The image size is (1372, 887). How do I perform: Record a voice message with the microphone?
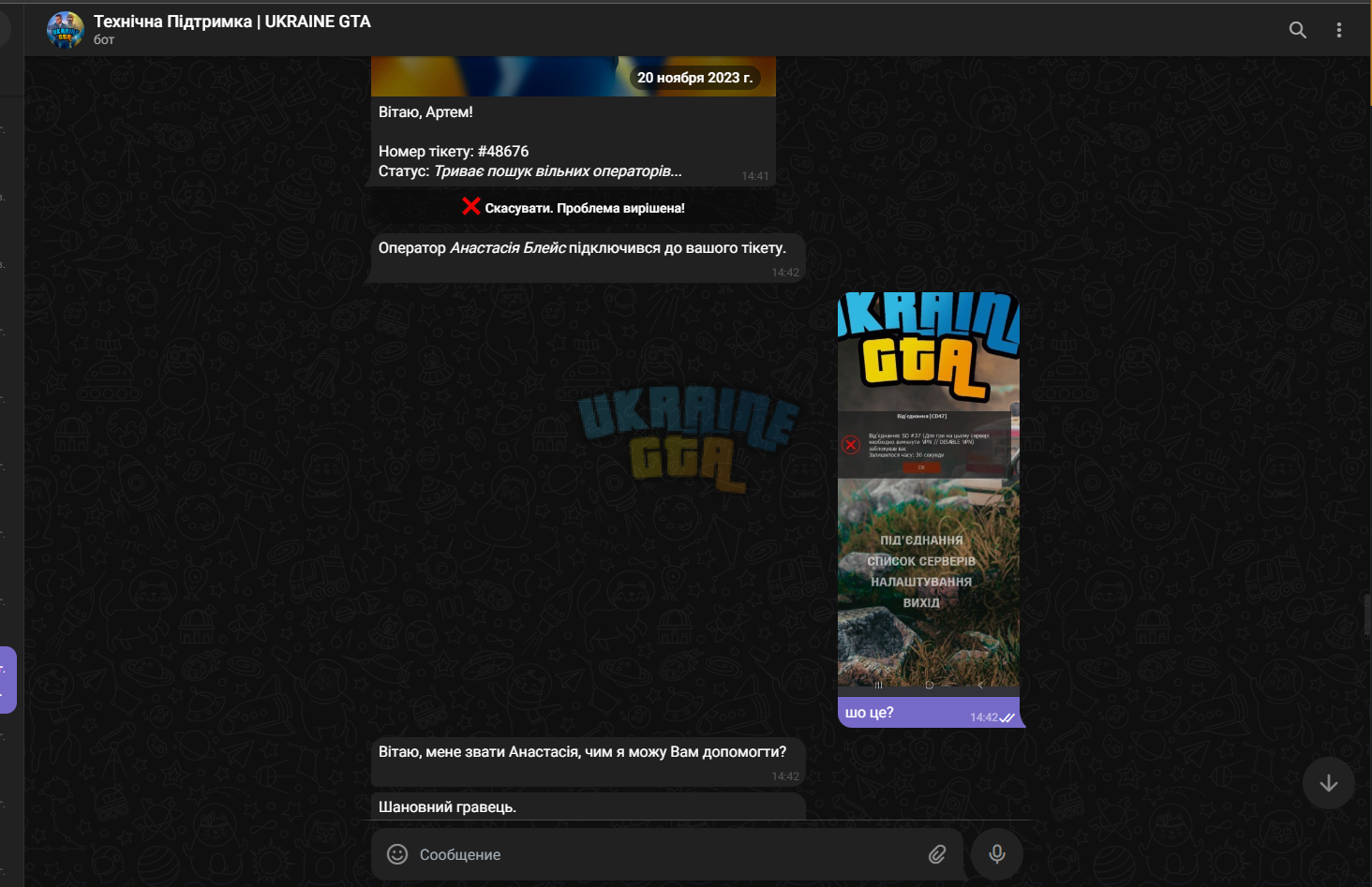(997, 854)
